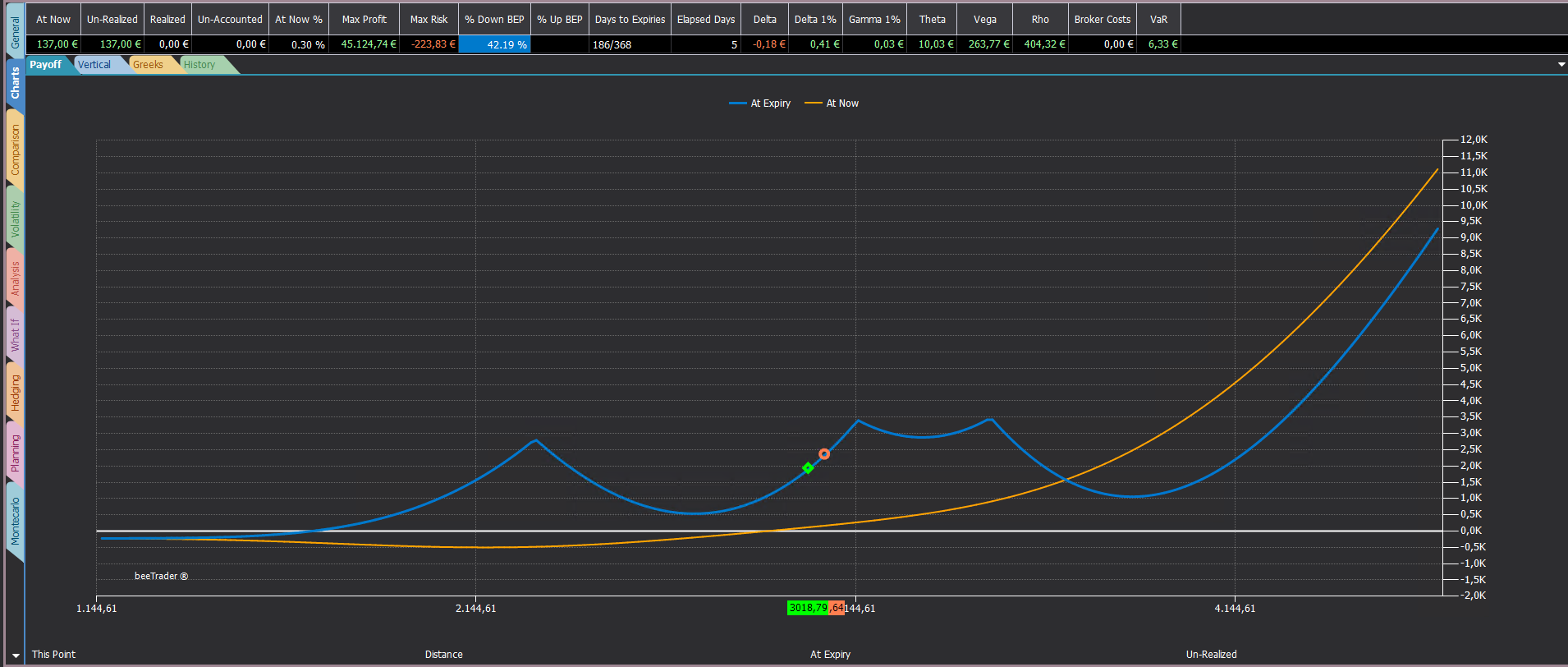Open the Montecarlo side tab
Viewport: 1568px width, 667px height.
click(15, 521)
